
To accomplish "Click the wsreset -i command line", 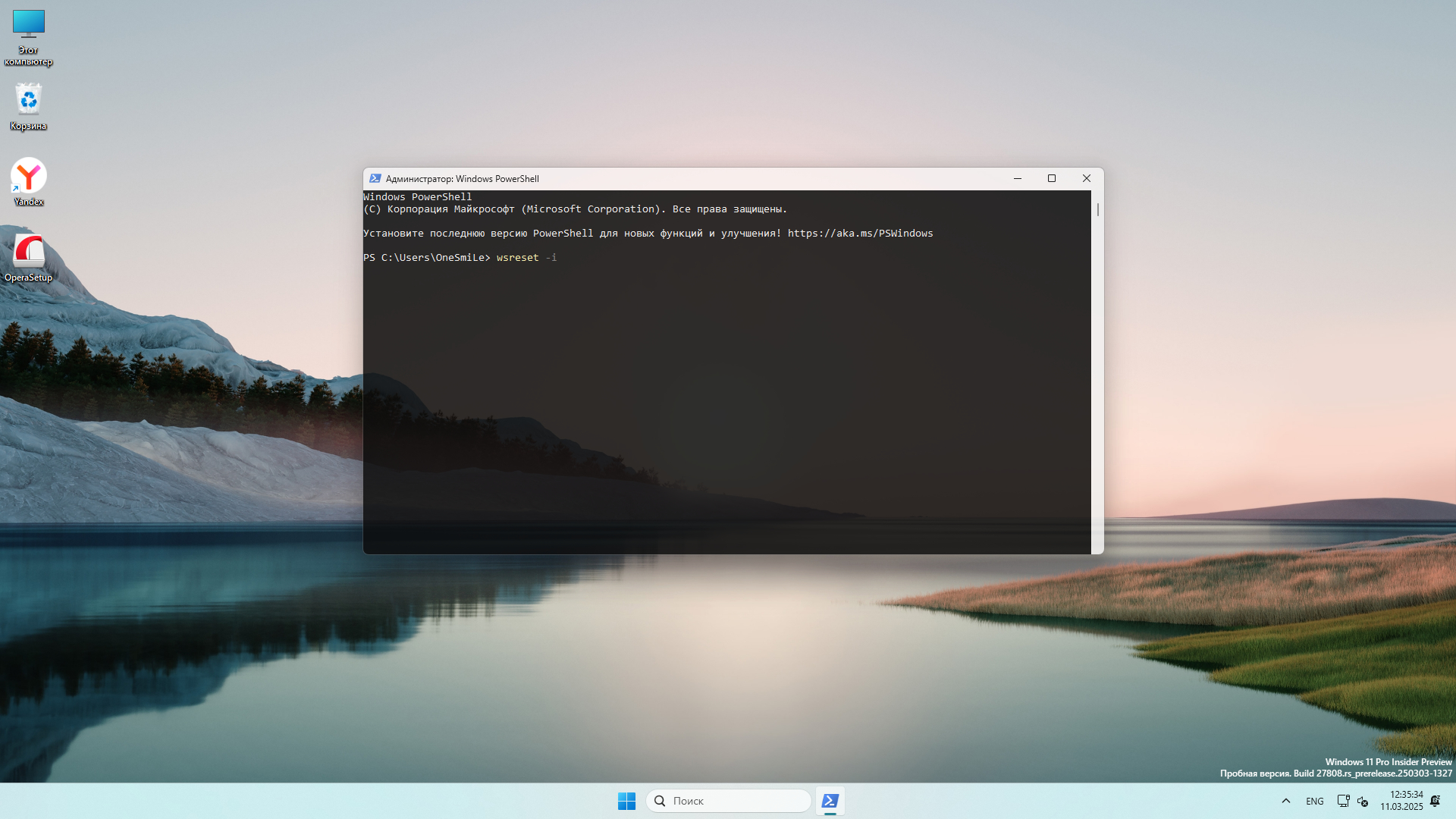I will point(526,258).
